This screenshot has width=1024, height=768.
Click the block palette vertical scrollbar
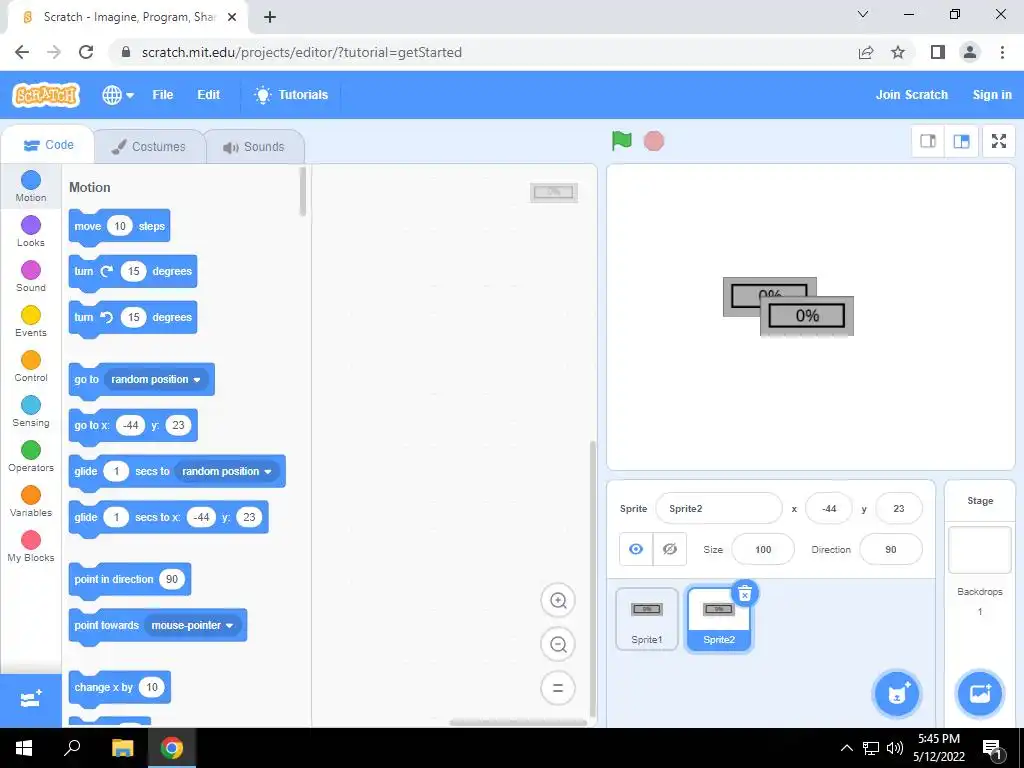tap(302, 191)
